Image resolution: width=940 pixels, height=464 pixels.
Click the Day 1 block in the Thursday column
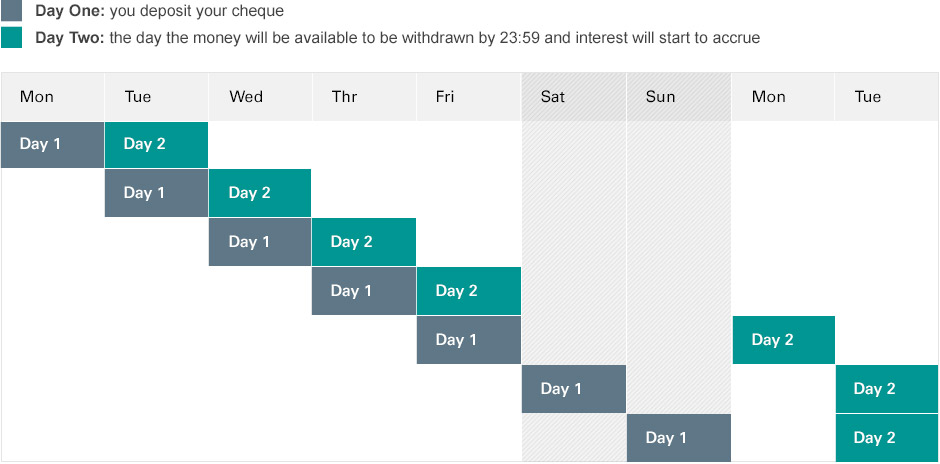tap(364, 291)
